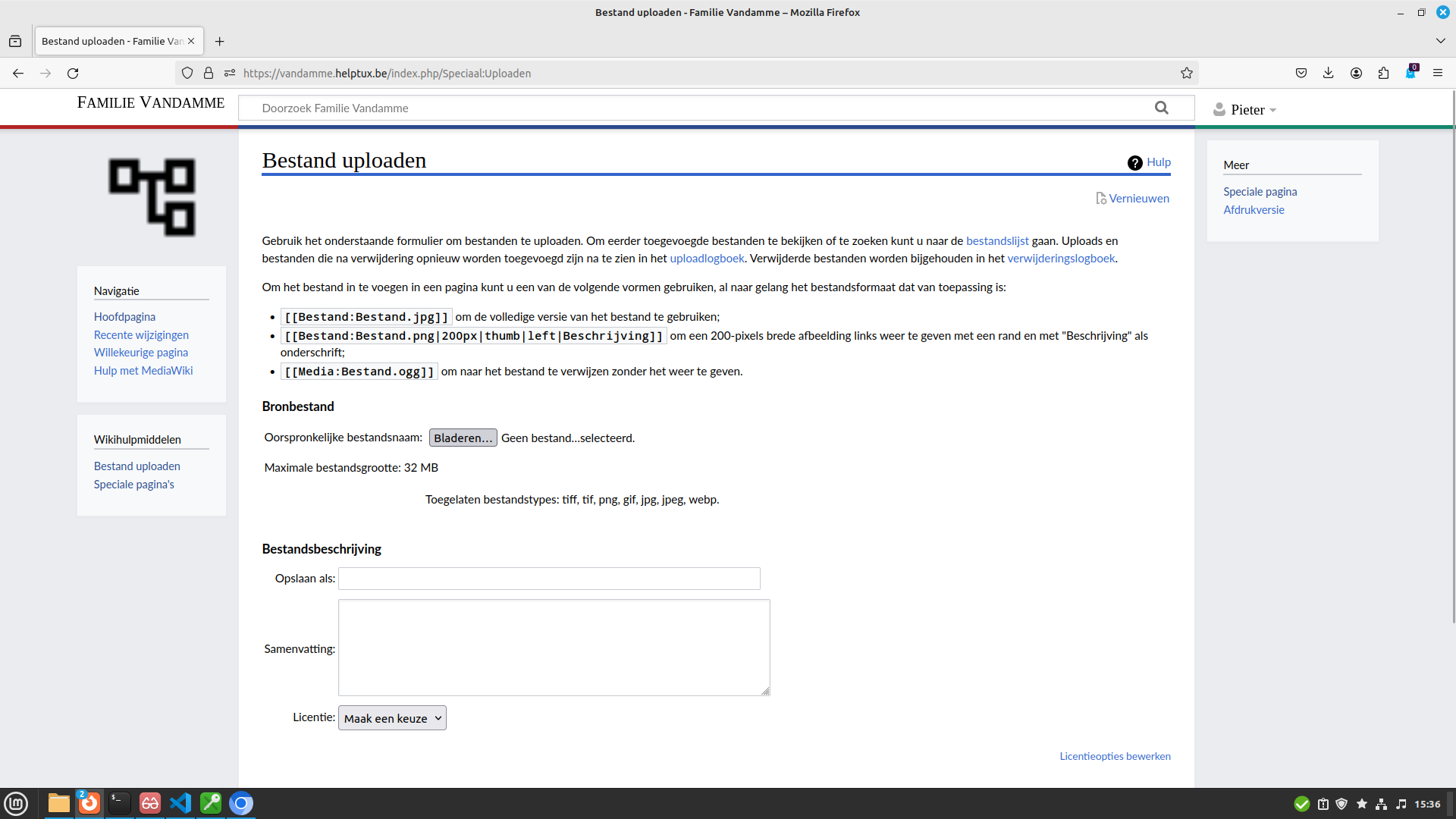Open the terminal from the taskbar
The image size is (1456, 819).
pos(119,803)
